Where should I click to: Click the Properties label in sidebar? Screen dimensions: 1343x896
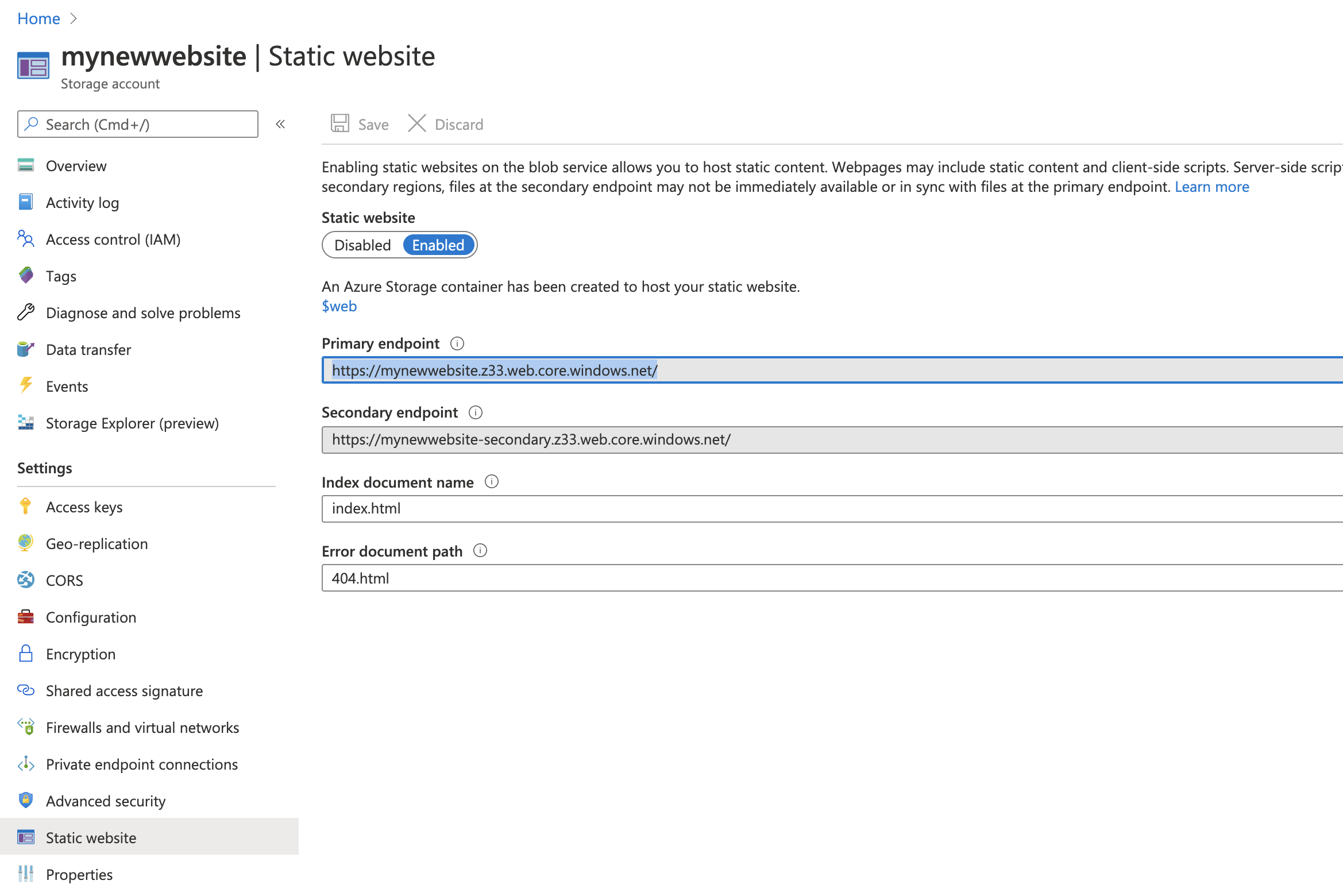pos(79,874)
